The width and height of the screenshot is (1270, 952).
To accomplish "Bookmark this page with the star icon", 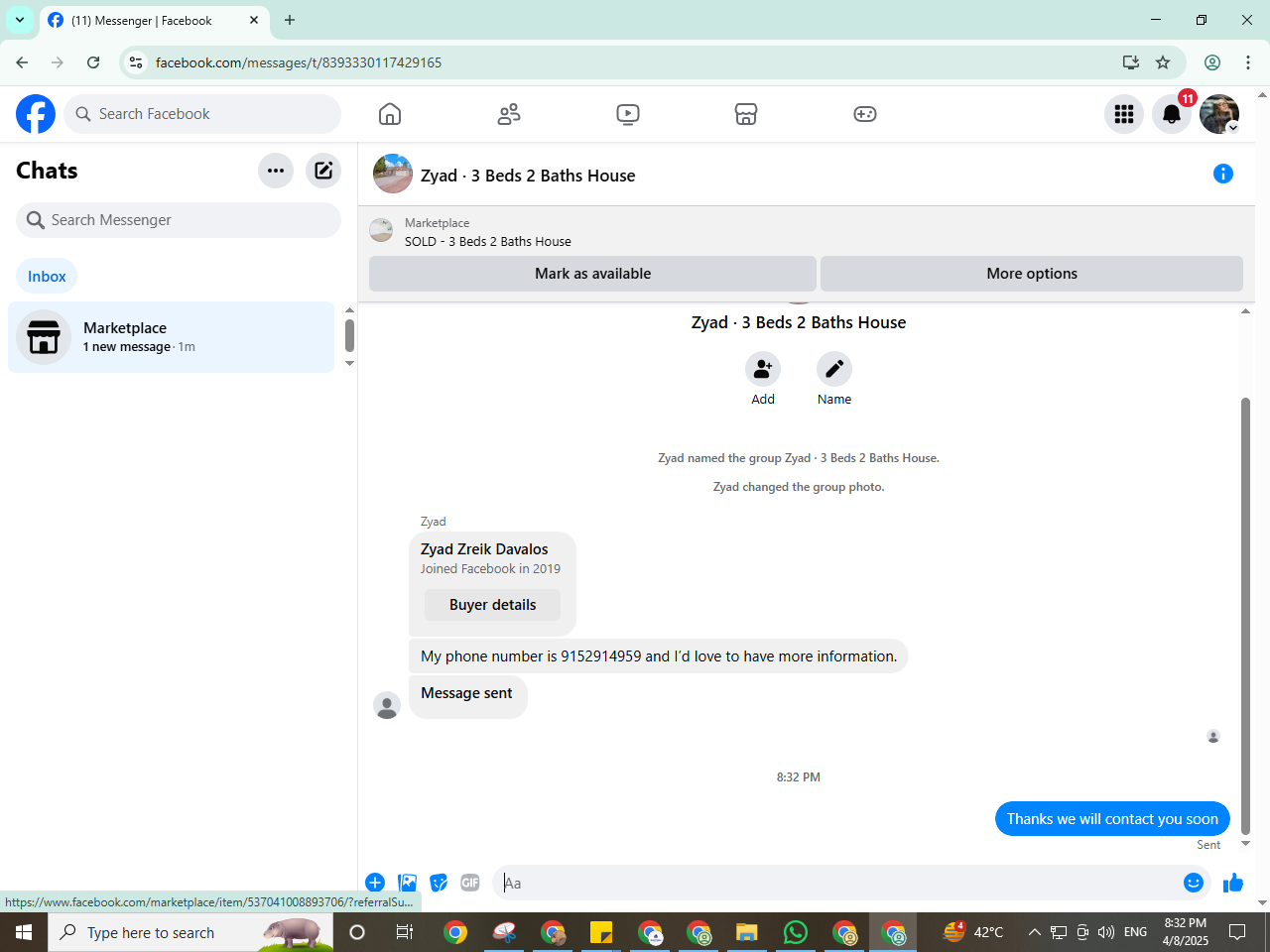I will tap(1163, 62).
